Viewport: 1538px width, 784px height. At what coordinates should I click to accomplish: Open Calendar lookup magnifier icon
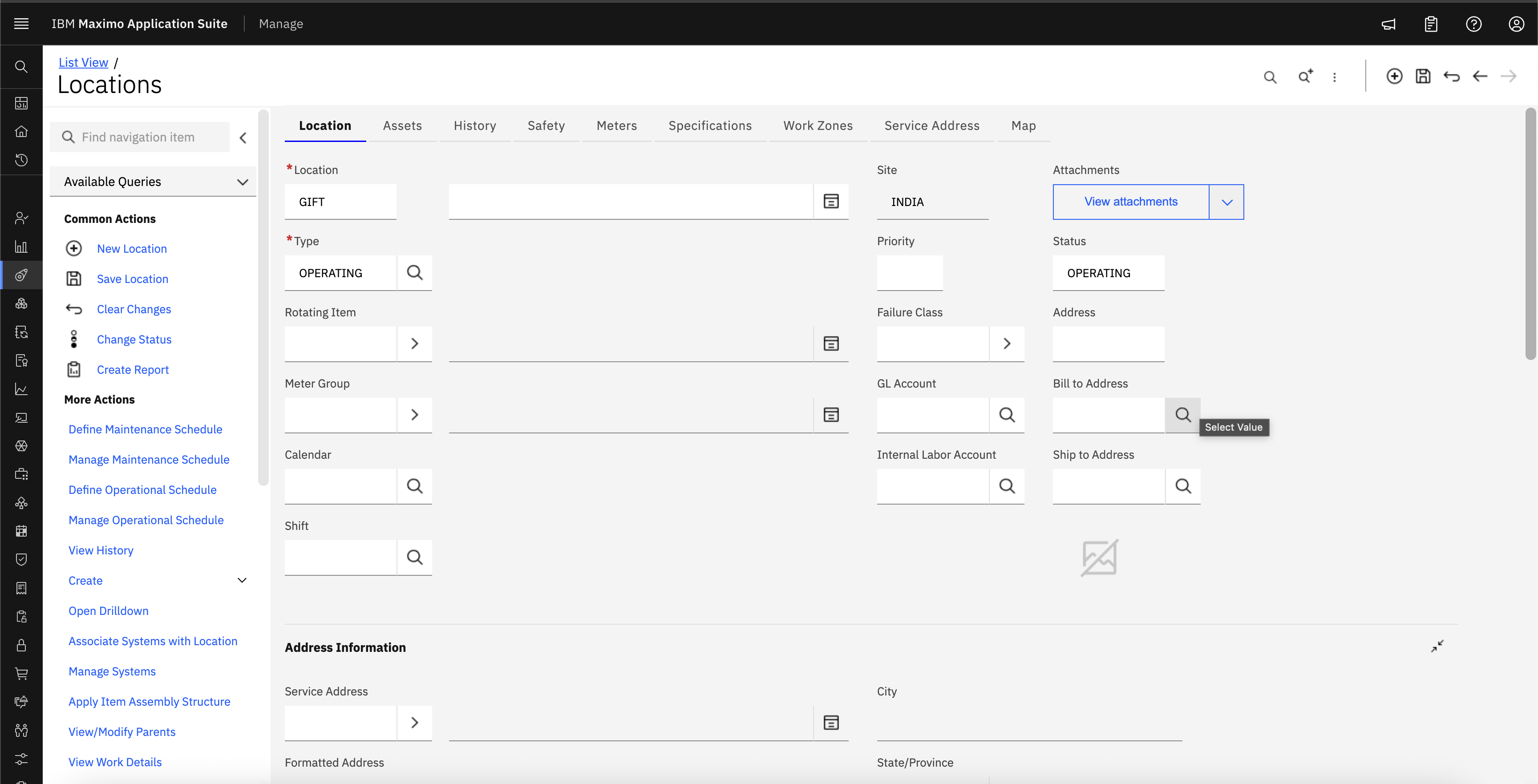coord(414,485)
